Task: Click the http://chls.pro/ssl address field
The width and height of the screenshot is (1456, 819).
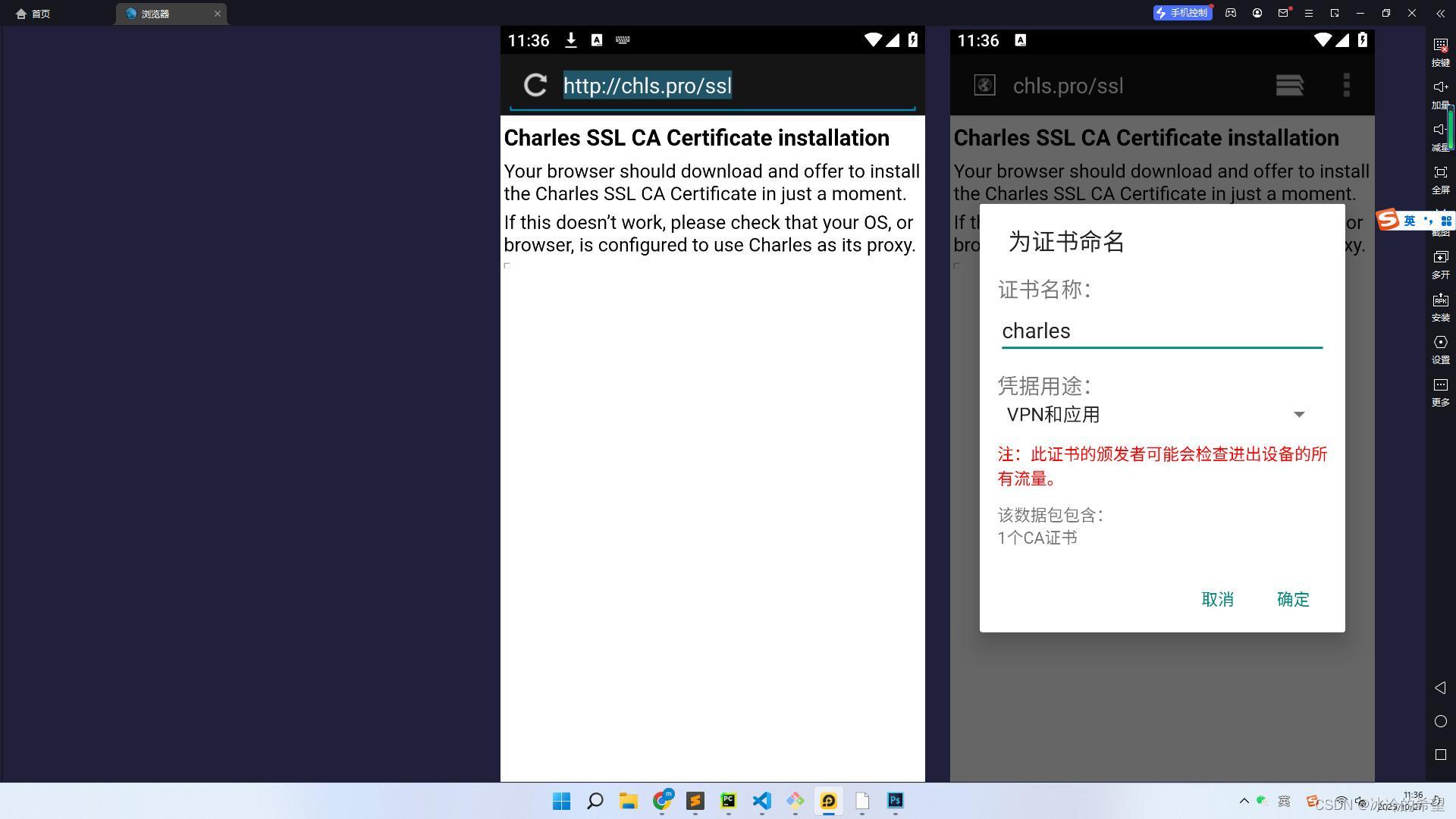Action: [647, 86]
